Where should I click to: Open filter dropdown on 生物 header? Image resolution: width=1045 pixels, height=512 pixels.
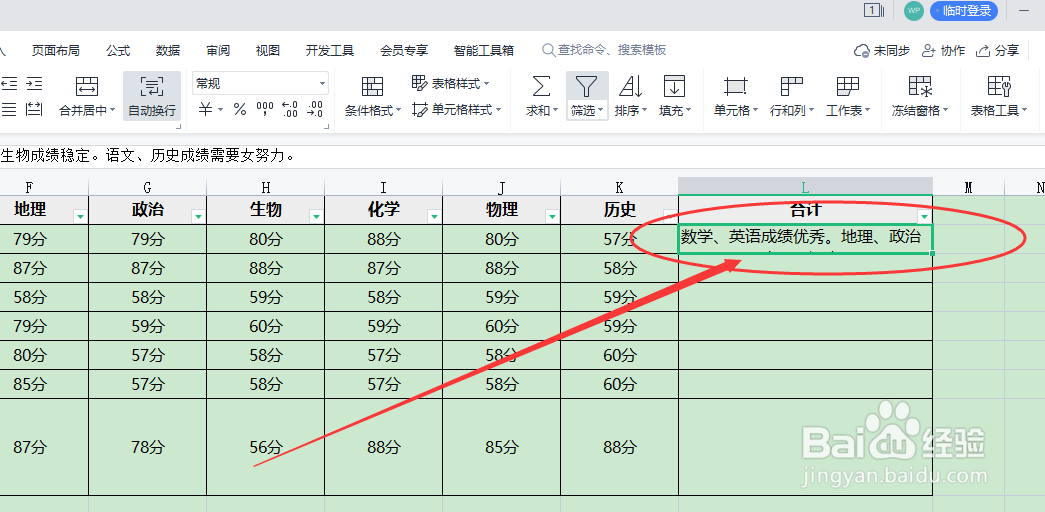316,216
